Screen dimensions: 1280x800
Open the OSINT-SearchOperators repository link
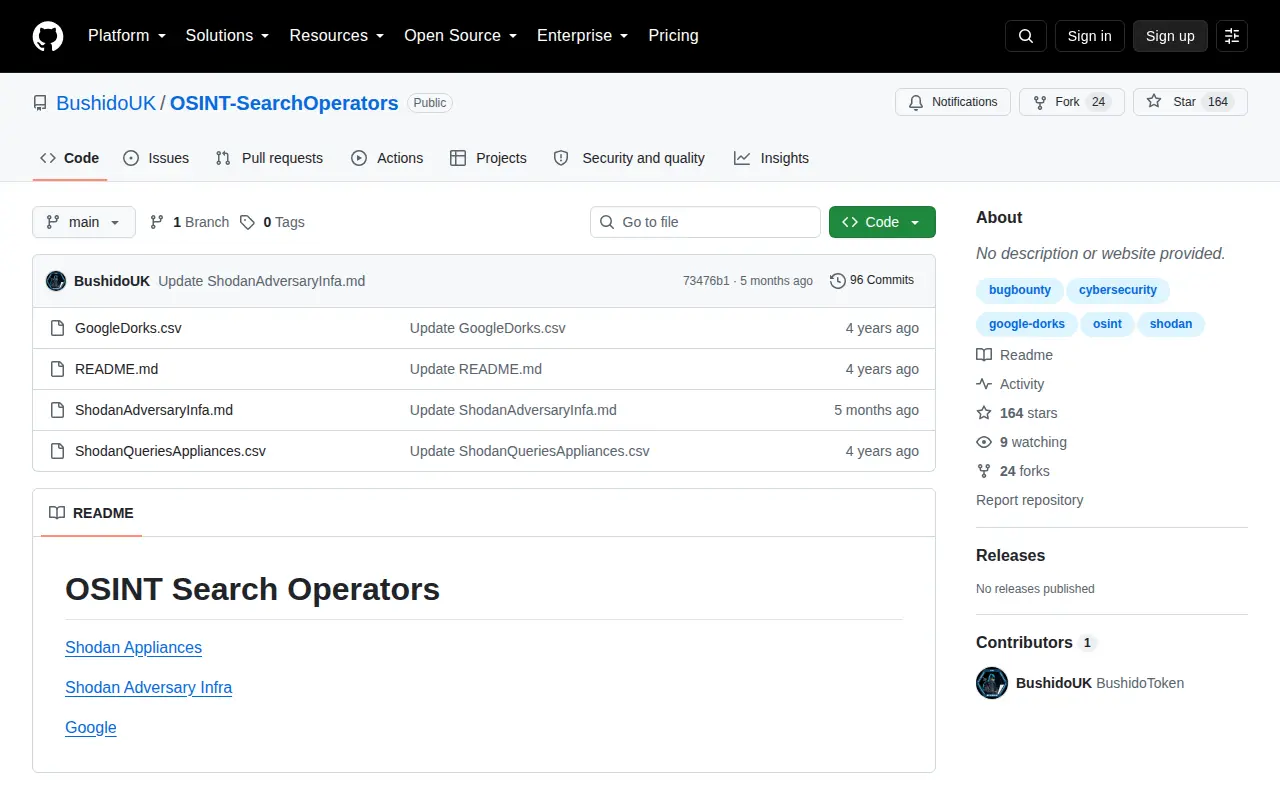(284, 103)
